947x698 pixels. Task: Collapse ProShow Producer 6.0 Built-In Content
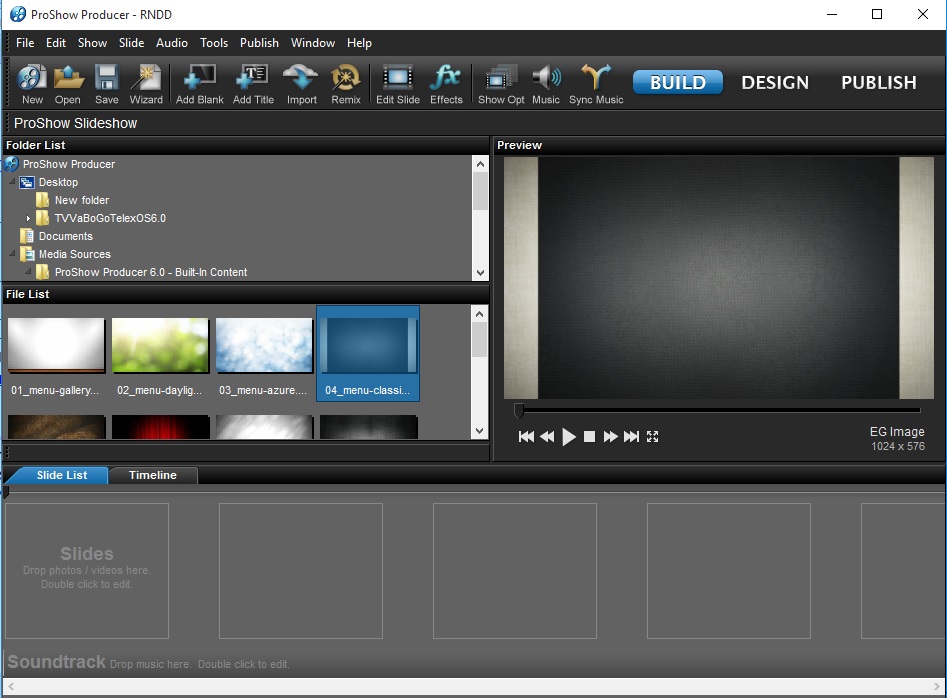[x=28, y=271]
